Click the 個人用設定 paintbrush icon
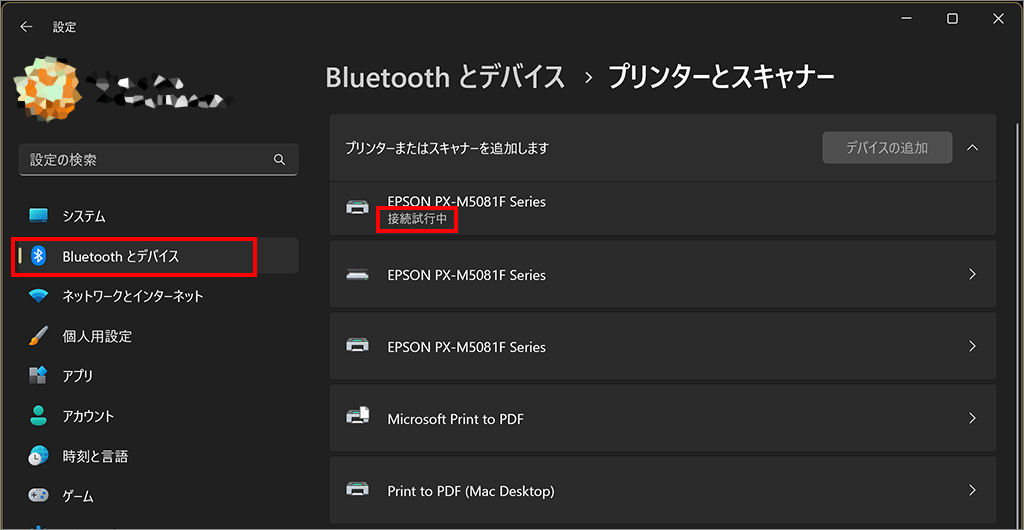This screenshot has width=1024, height=530. 39,337
